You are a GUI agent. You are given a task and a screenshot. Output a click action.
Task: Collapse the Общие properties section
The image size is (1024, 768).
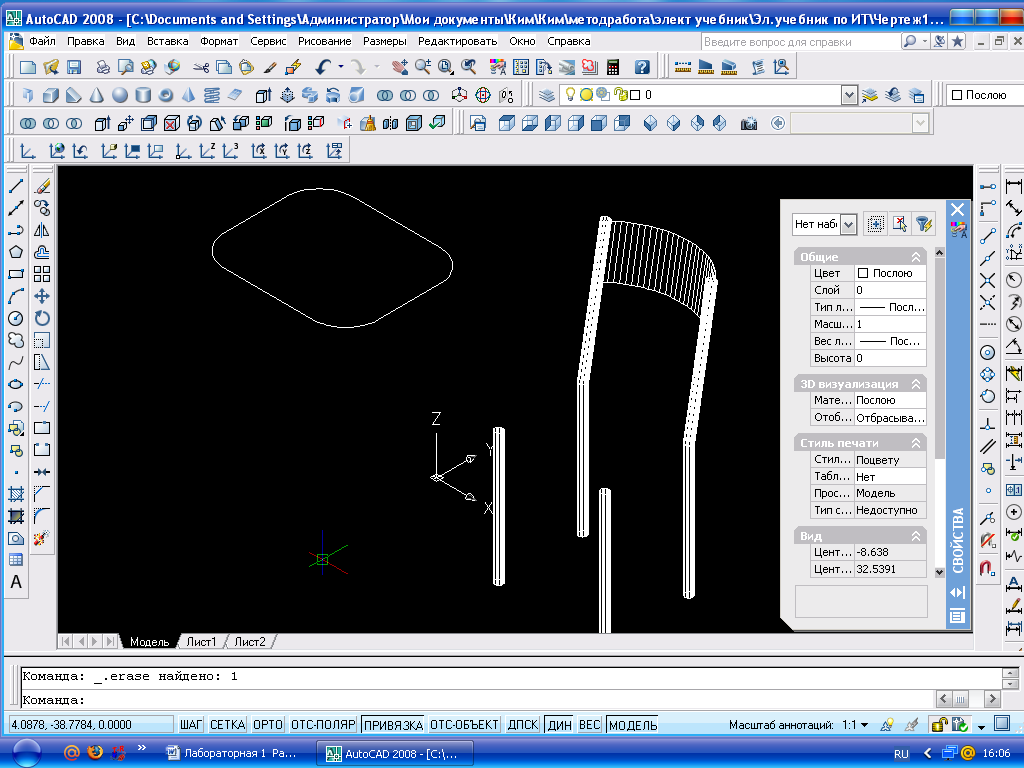[x=916, y=257]
